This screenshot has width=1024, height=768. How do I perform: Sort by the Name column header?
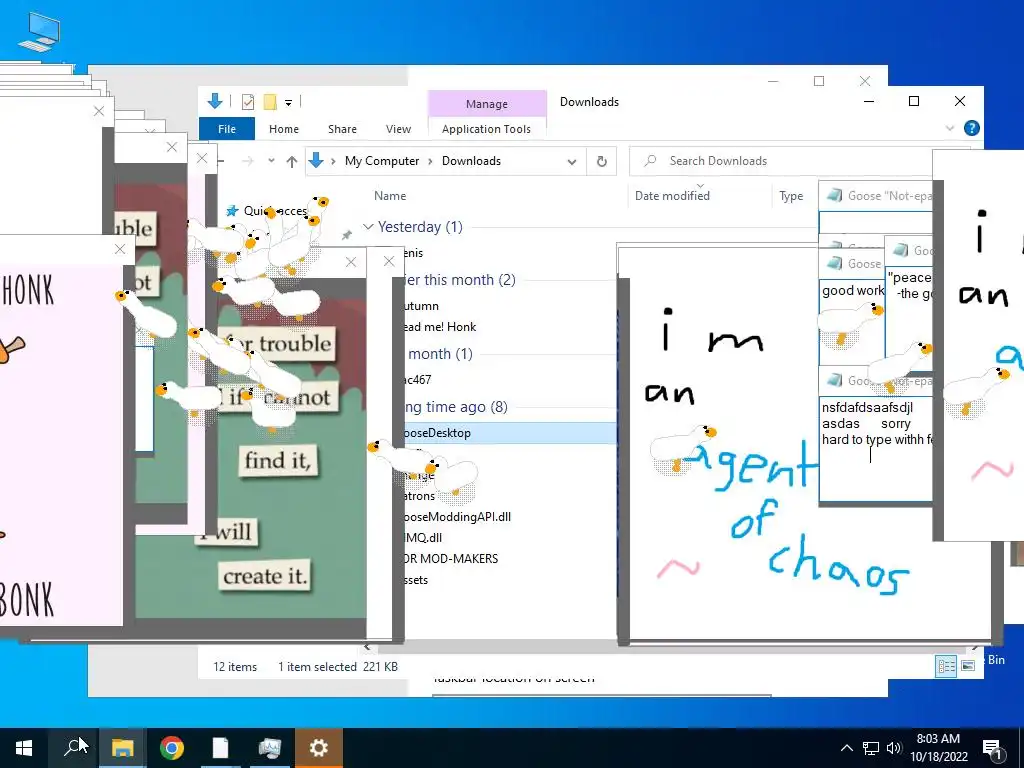pyautogui.click(x=390, y=196)
